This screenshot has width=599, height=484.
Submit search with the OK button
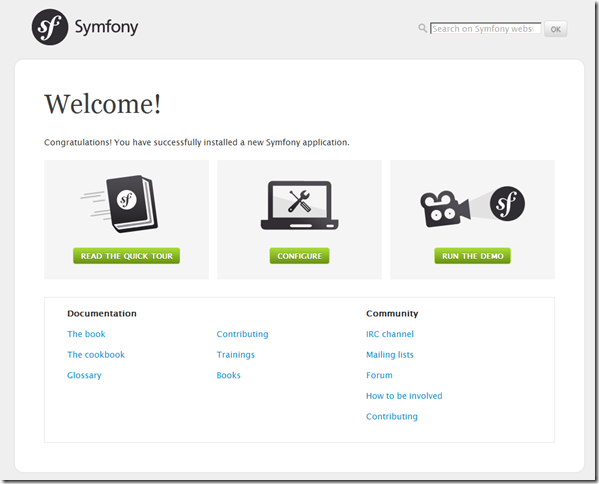click(555, 29)
